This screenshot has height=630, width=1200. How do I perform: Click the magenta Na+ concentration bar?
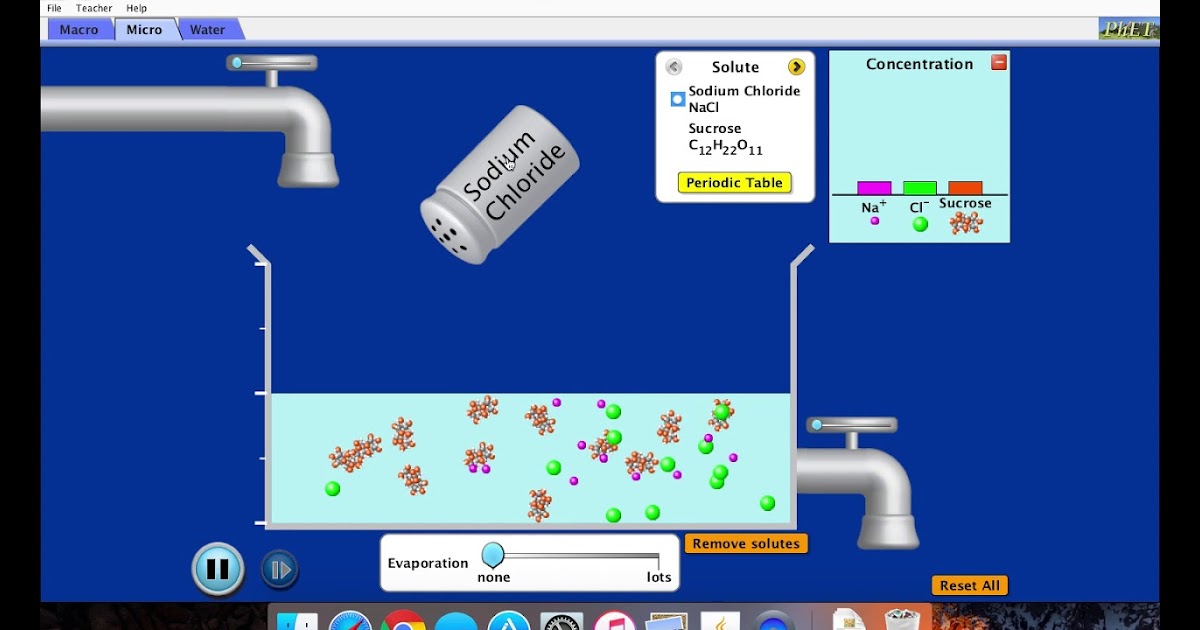874,188
